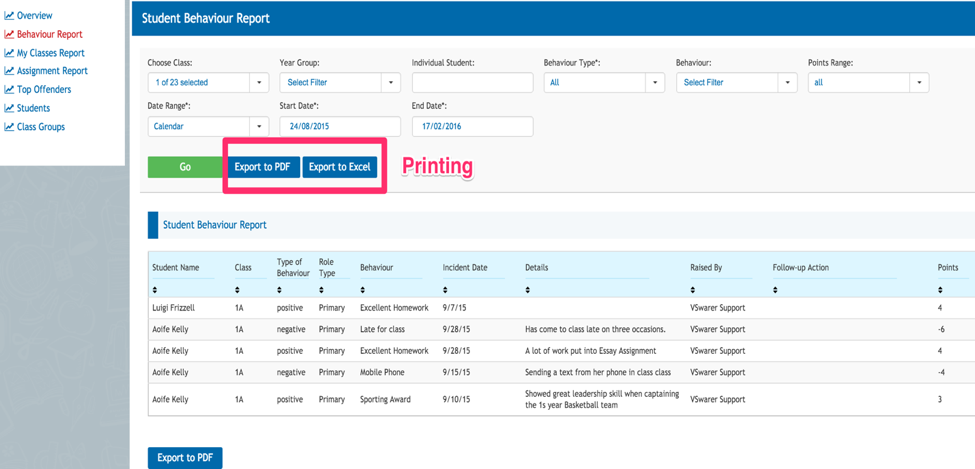Click the chart icon beside Behaviour Report

click(x=9, y=34)
